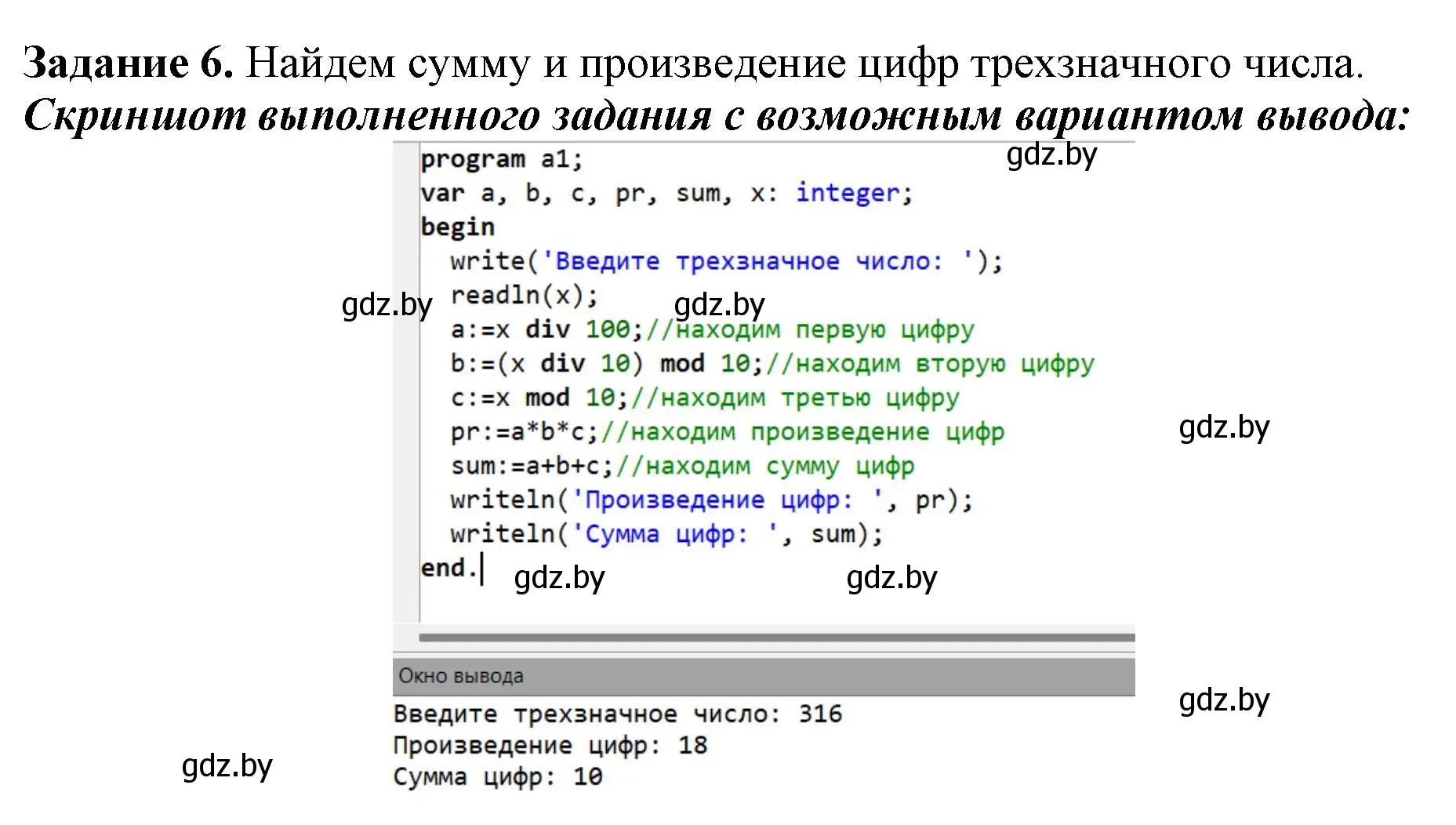Click the 'program a1;' code line
This screenshot has width=1456, height=825.
502,159
